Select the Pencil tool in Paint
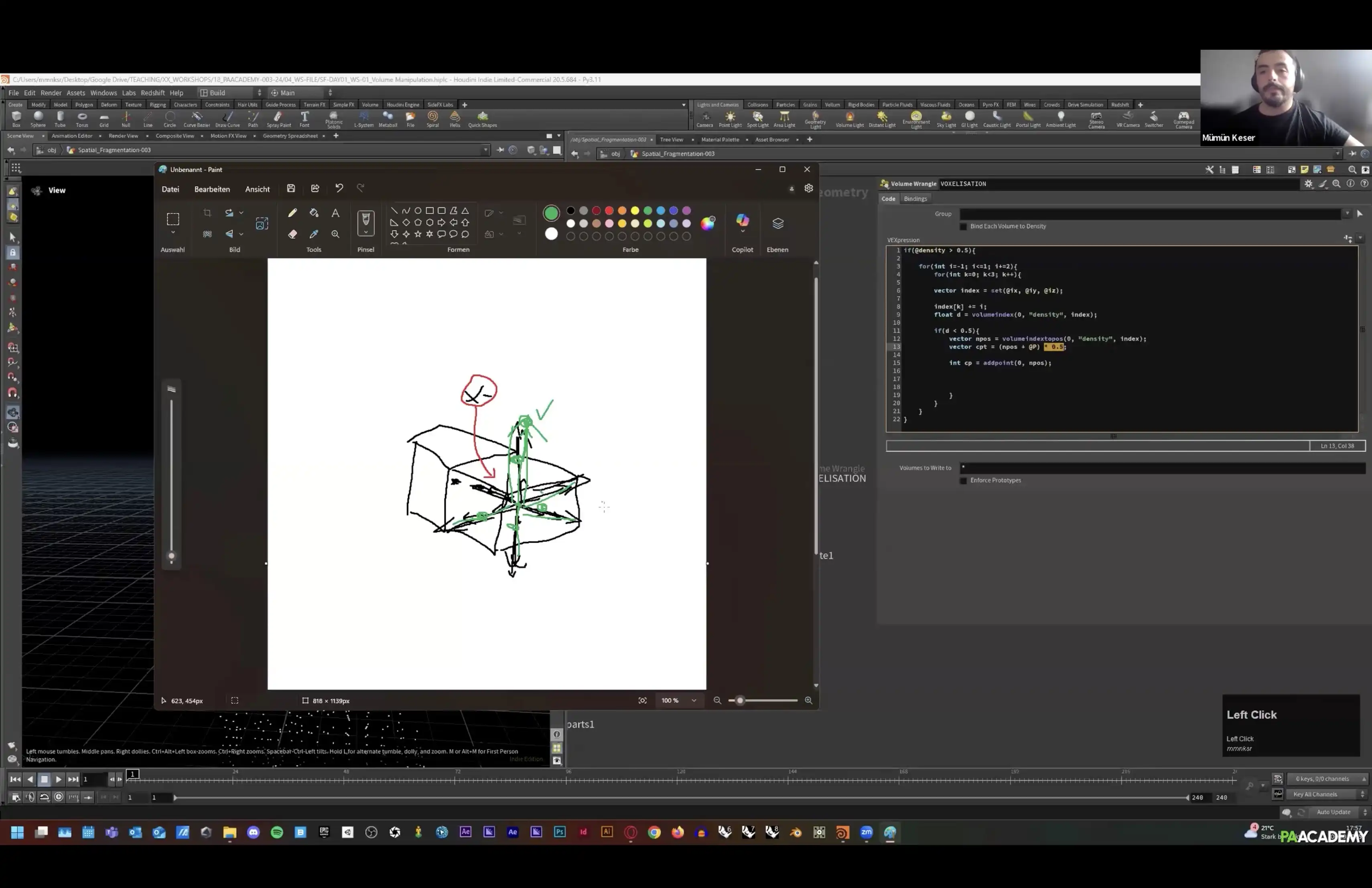1372x888 pixels. (x=292, y=213)
